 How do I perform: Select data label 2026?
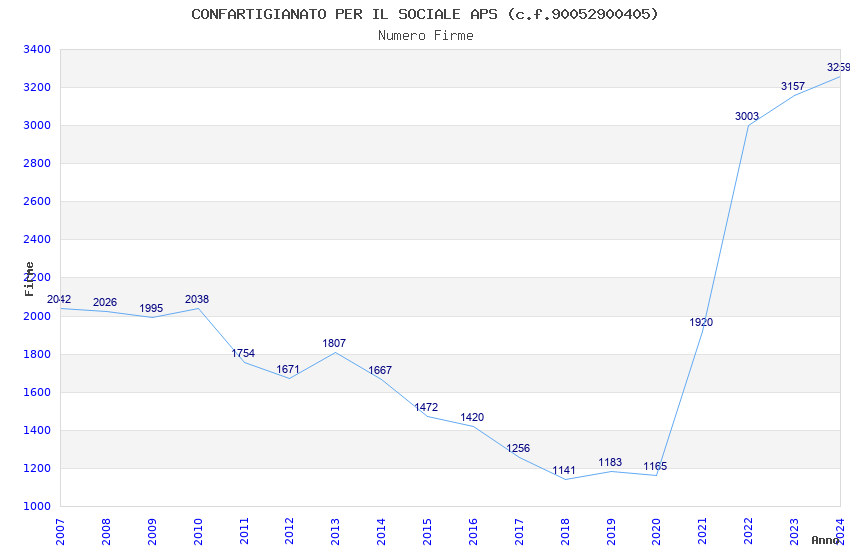click(x=105, y=302)
